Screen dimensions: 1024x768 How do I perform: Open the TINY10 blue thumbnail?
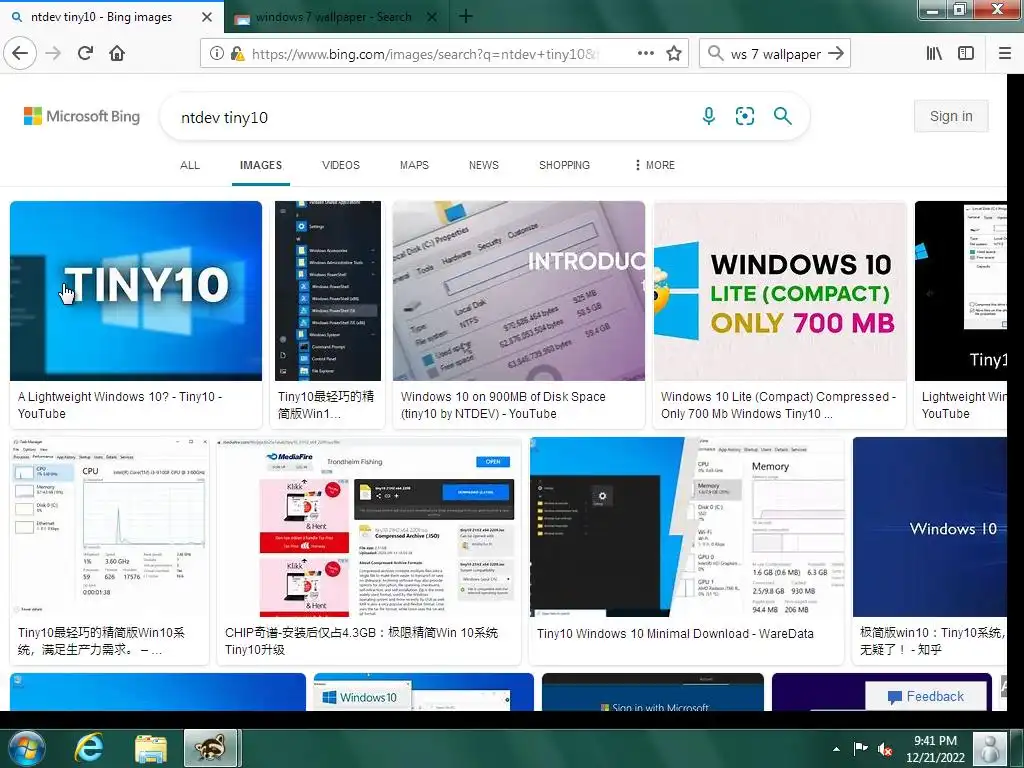point(136,291)
